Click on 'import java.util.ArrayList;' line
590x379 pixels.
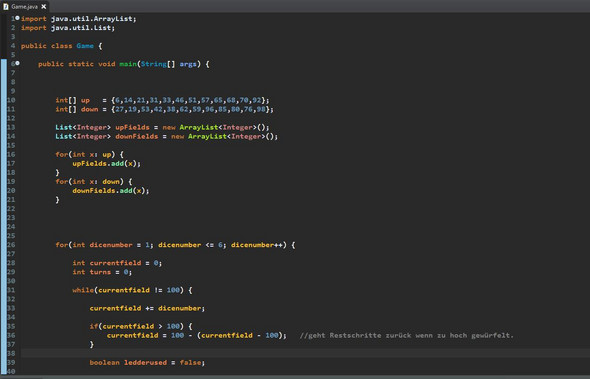click(79, 19)
